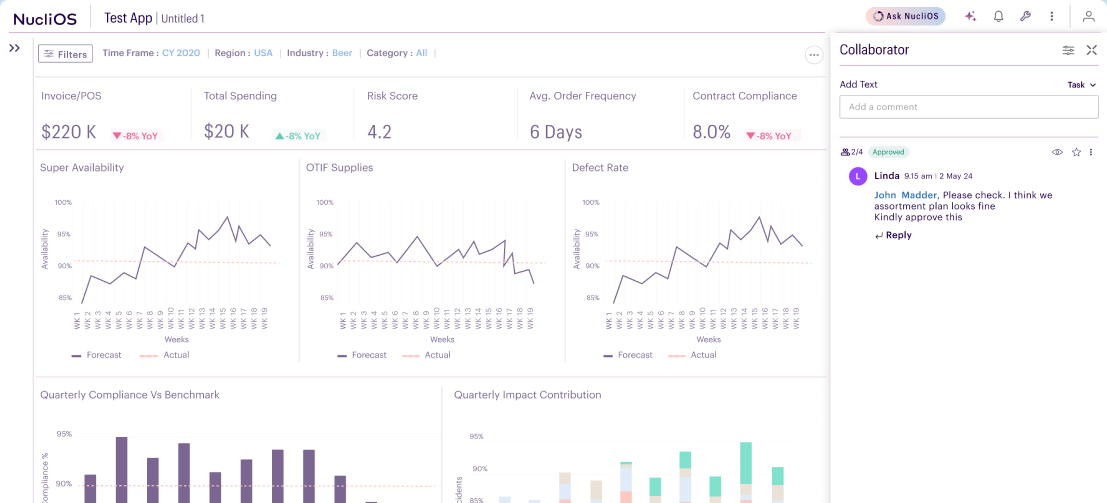Screen dimensions: 1107x503
Task: Select the $220 K Invoice/POS value
Action: [x=68, y=132]
